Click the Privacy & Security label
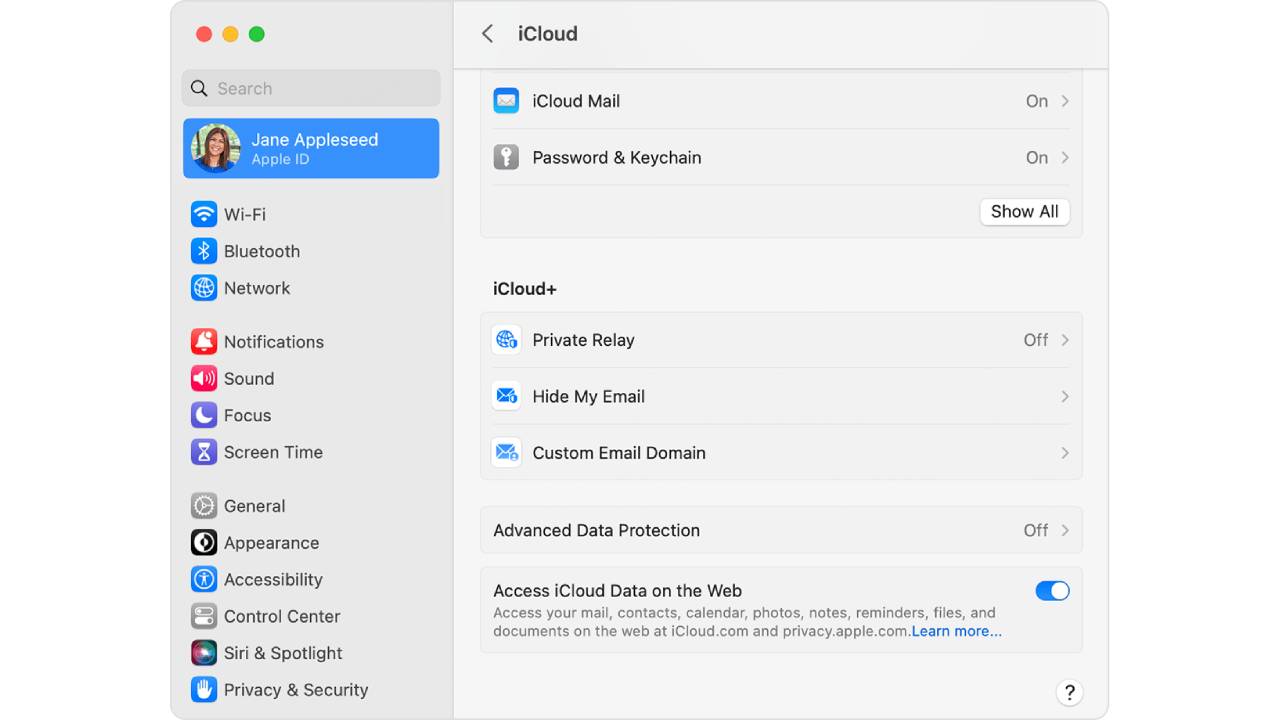 tap(296, 690)
